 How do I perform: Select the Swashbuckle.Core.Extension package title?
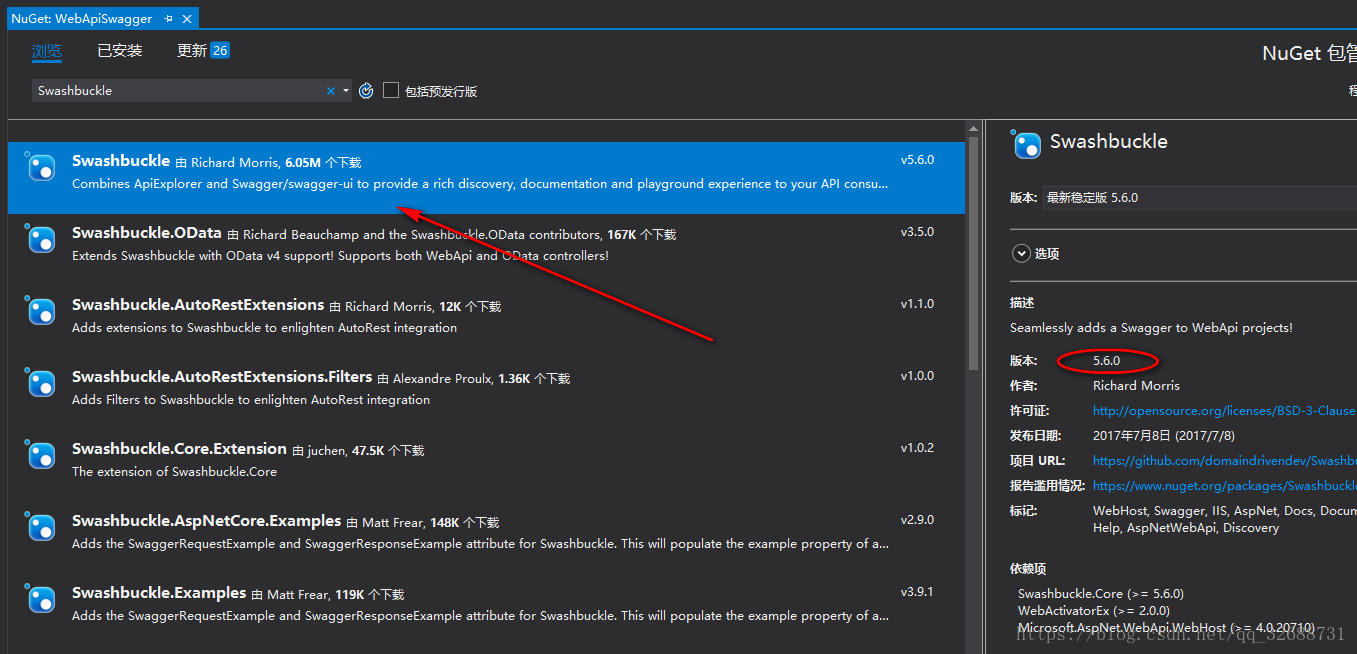pyautogui.click(x=179, y=449)
